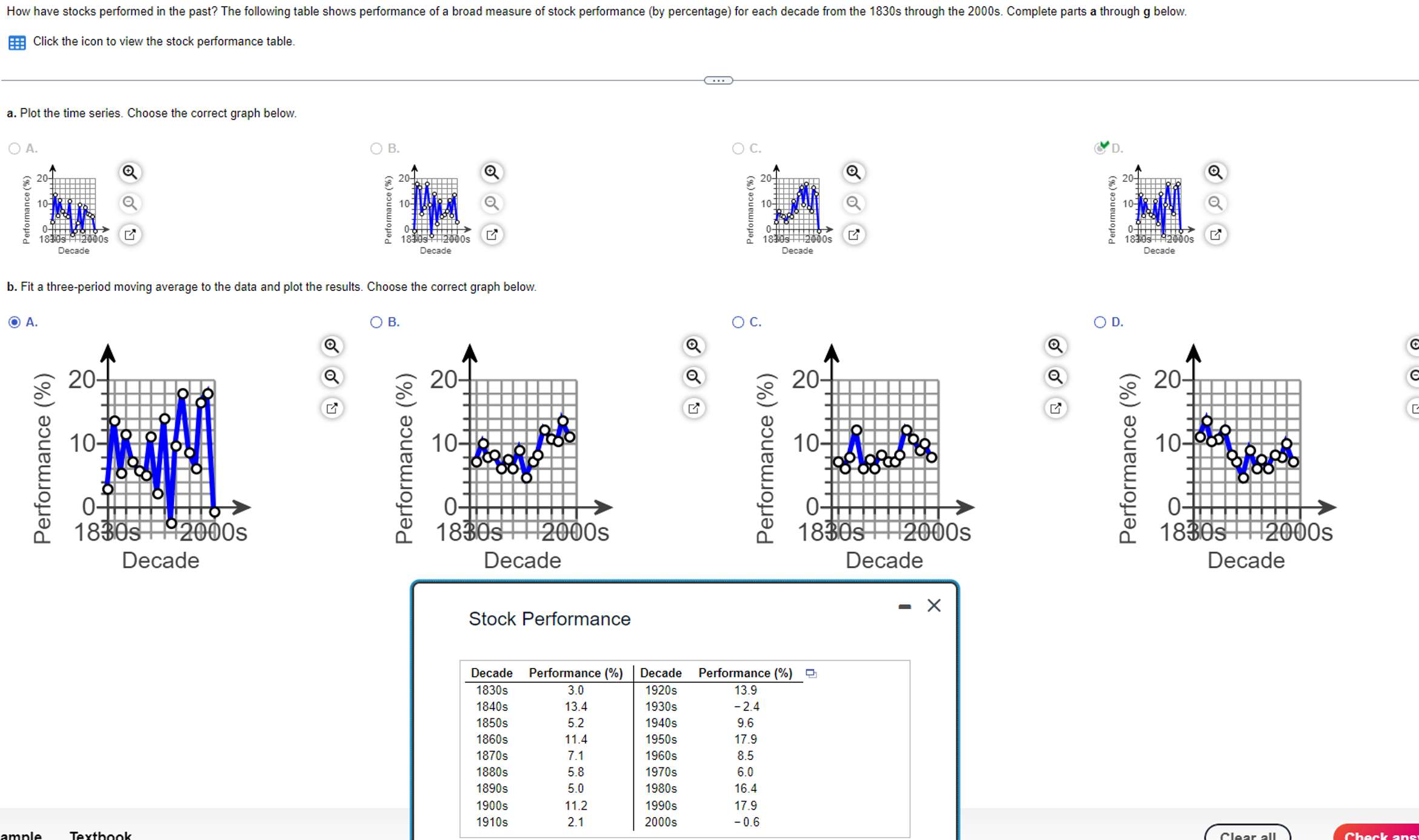The image size is (1419, 840).
Task: Zoom out on part a graph D
Action: click(x=1215, y=203)
